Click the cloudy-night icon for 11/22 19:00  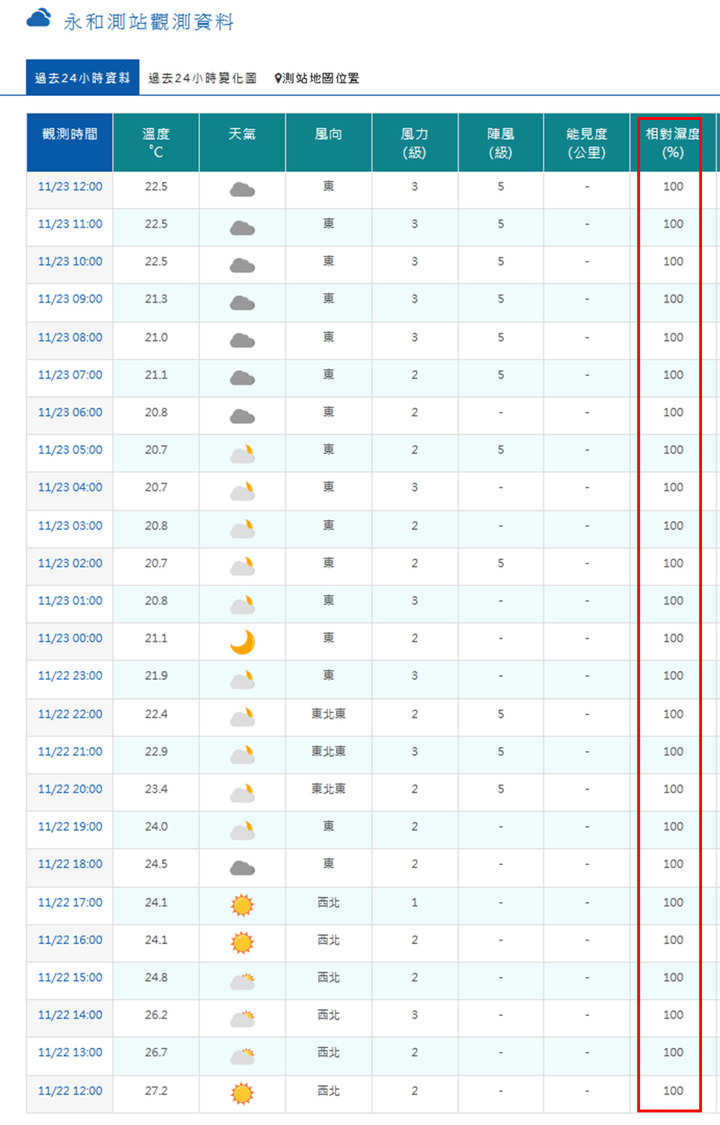tap(242, 830)
